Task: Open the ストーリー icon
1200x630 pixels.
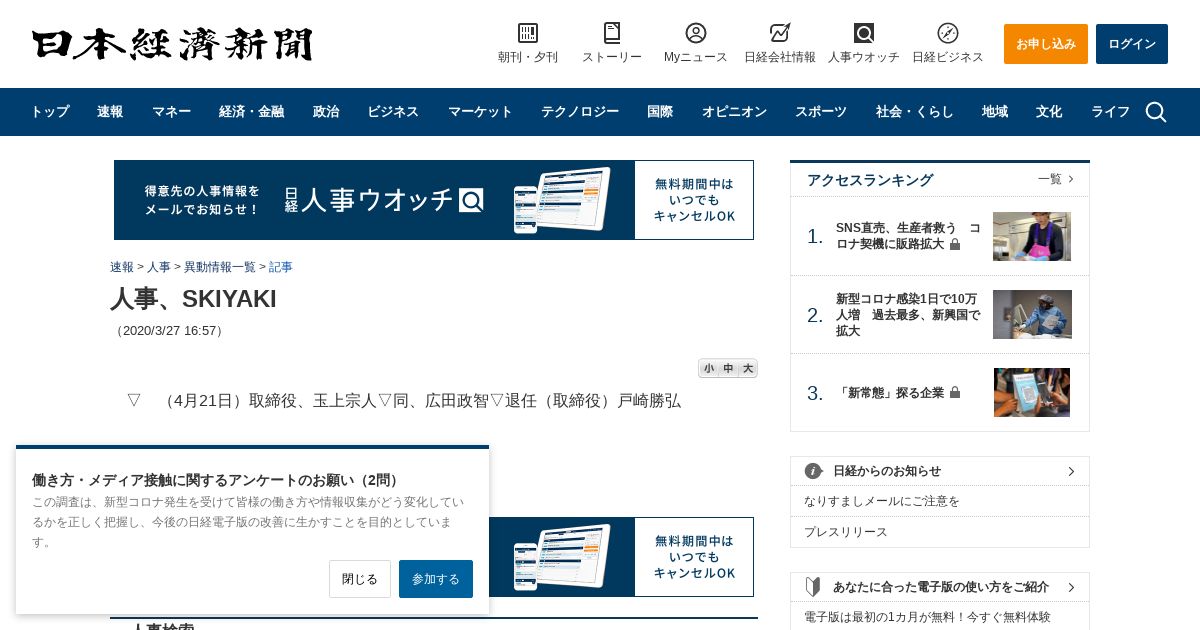Action: click(x=612, y=33)
